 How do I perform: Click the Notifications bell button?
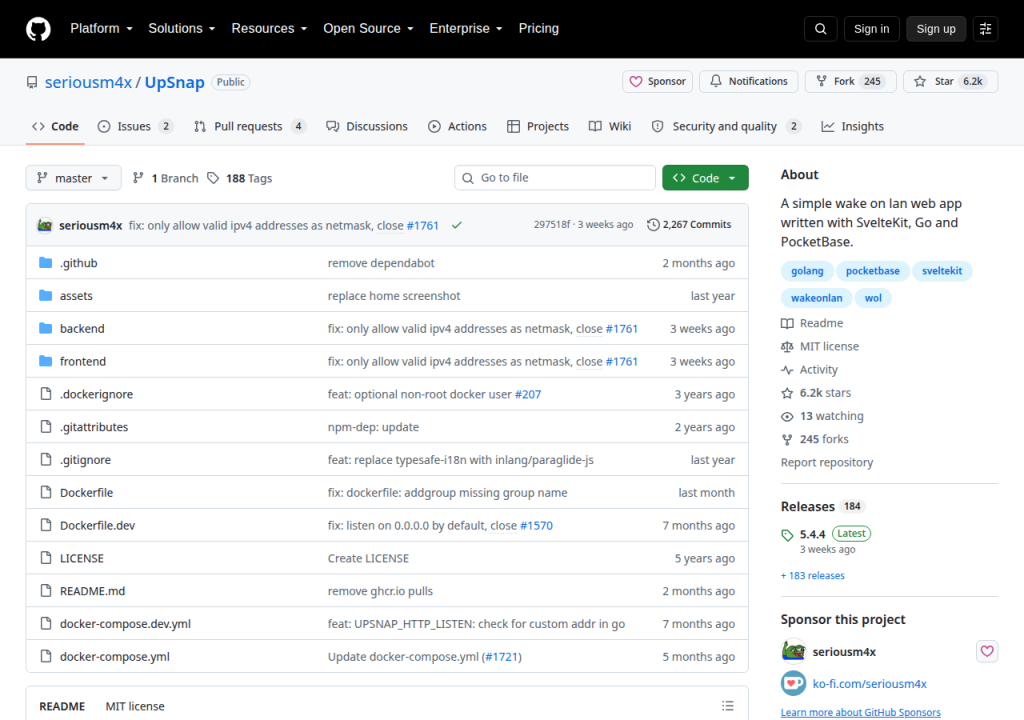748,82
